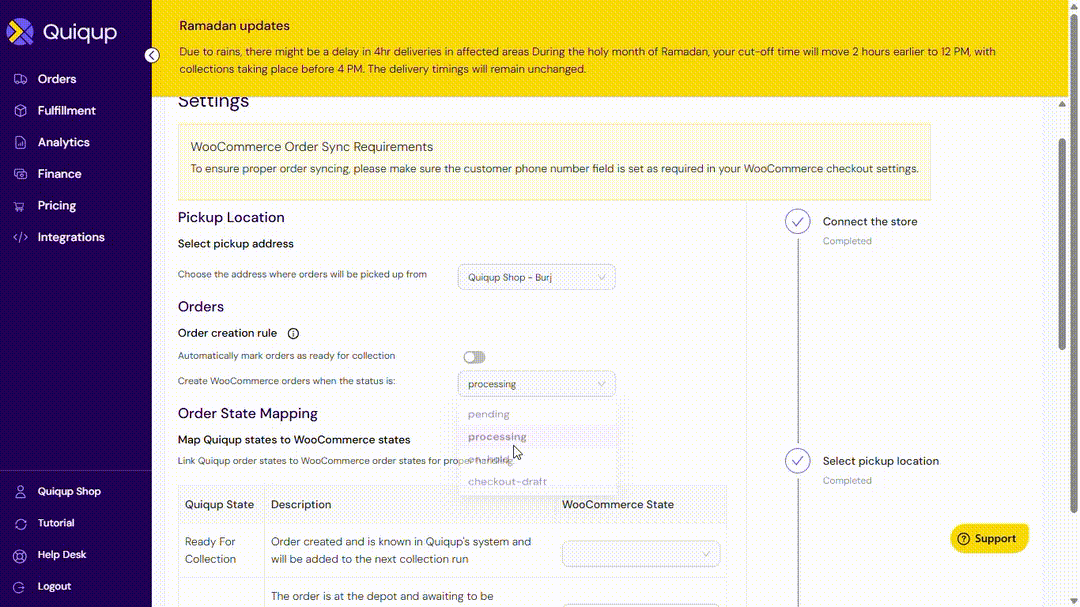Open the Pricing page
Screen dimensions: 1080x607
click(56, 206)
